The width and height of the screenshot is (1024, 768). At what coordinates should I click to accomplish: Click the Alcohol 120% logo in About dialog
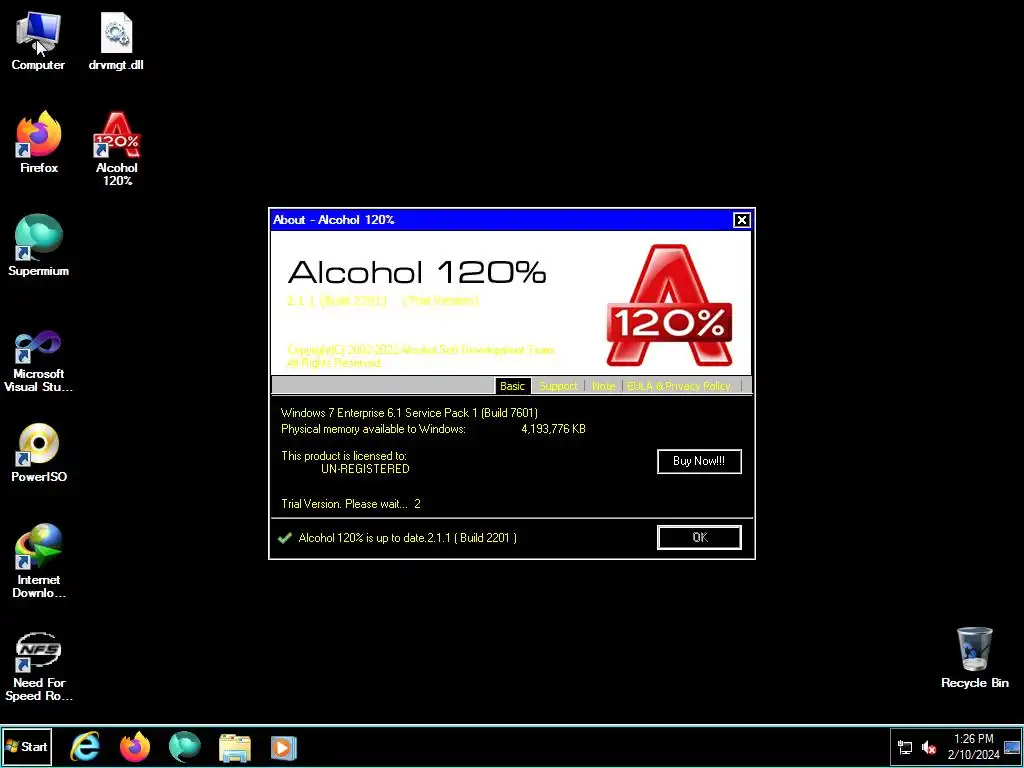tap(669, 305)
